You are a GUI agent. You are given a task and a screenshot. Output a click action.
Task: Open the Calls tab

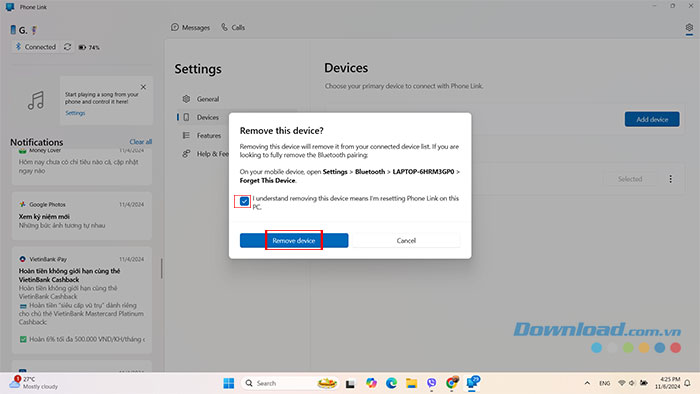233,27
